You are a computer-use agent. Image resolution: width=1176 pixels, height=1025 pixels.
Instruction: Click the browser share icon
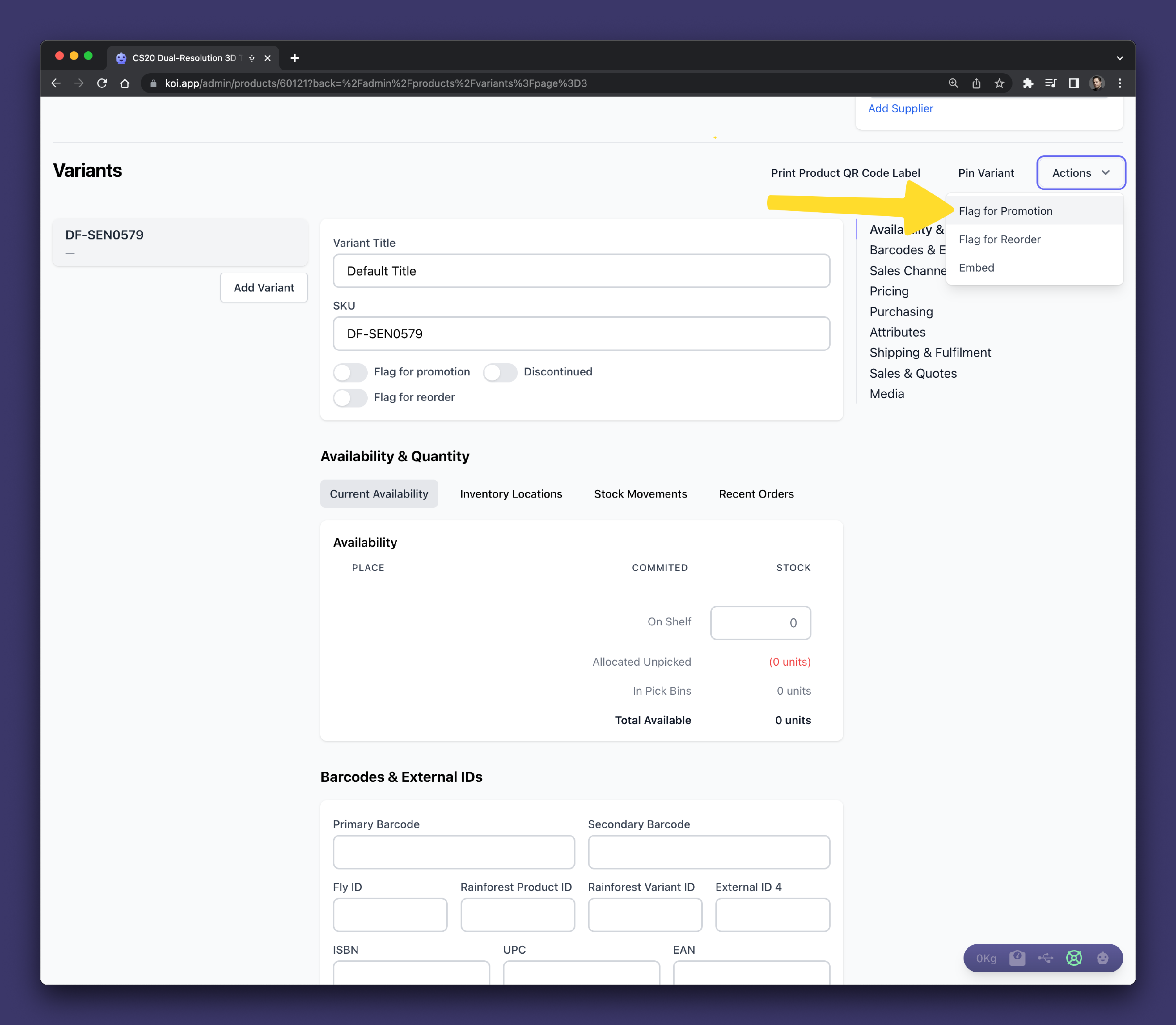pos(976,83)
